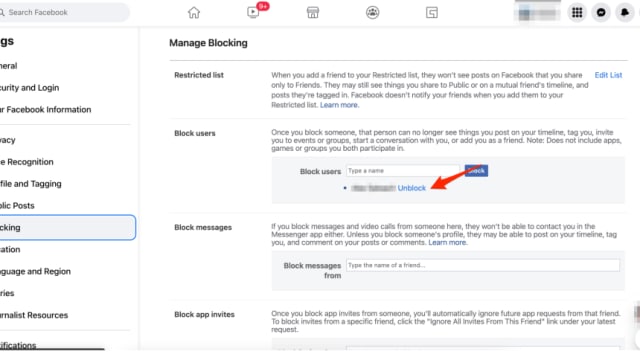This screenshot has width=640, height=360.
Task: Click Block messages from name field
Action: click(483, 265)
